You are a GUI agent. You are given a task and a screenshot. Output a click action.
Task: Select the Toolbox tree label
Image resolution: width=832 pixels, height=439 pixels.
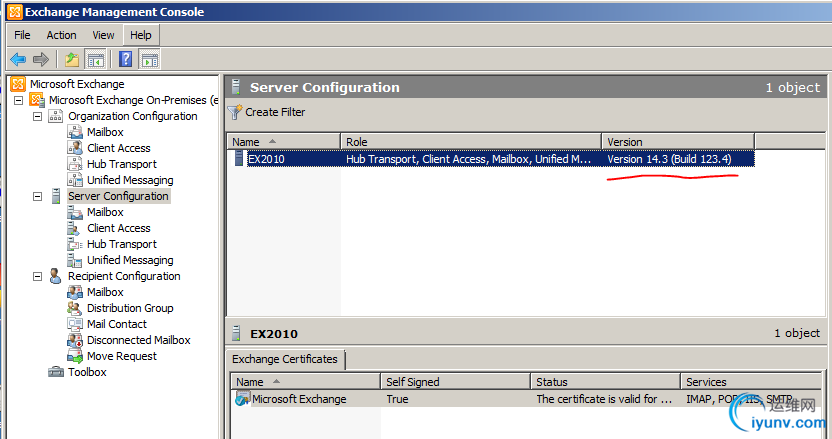point(87,372)
